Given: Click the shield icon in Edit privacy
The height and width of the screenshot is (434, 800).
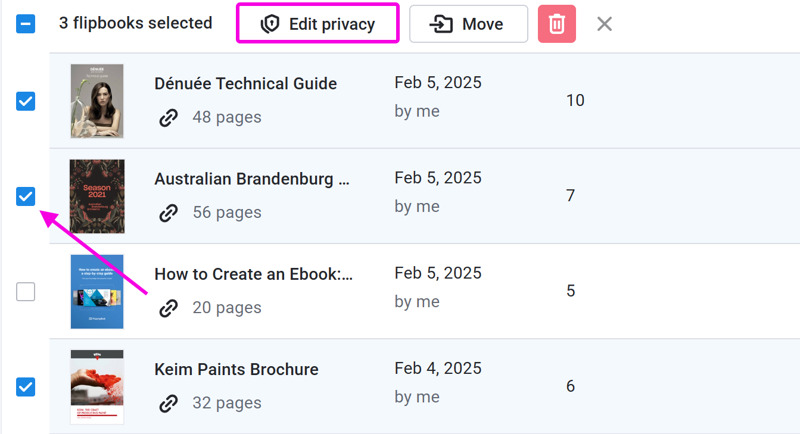Looking at the screenshot, I should tap(270, 24).
